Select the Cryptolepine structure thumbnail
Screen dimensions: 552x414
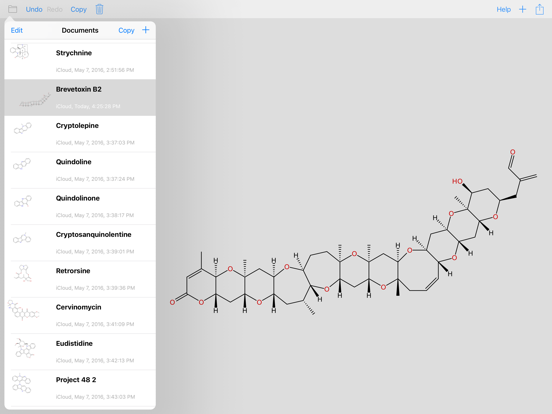pos(23,128)
